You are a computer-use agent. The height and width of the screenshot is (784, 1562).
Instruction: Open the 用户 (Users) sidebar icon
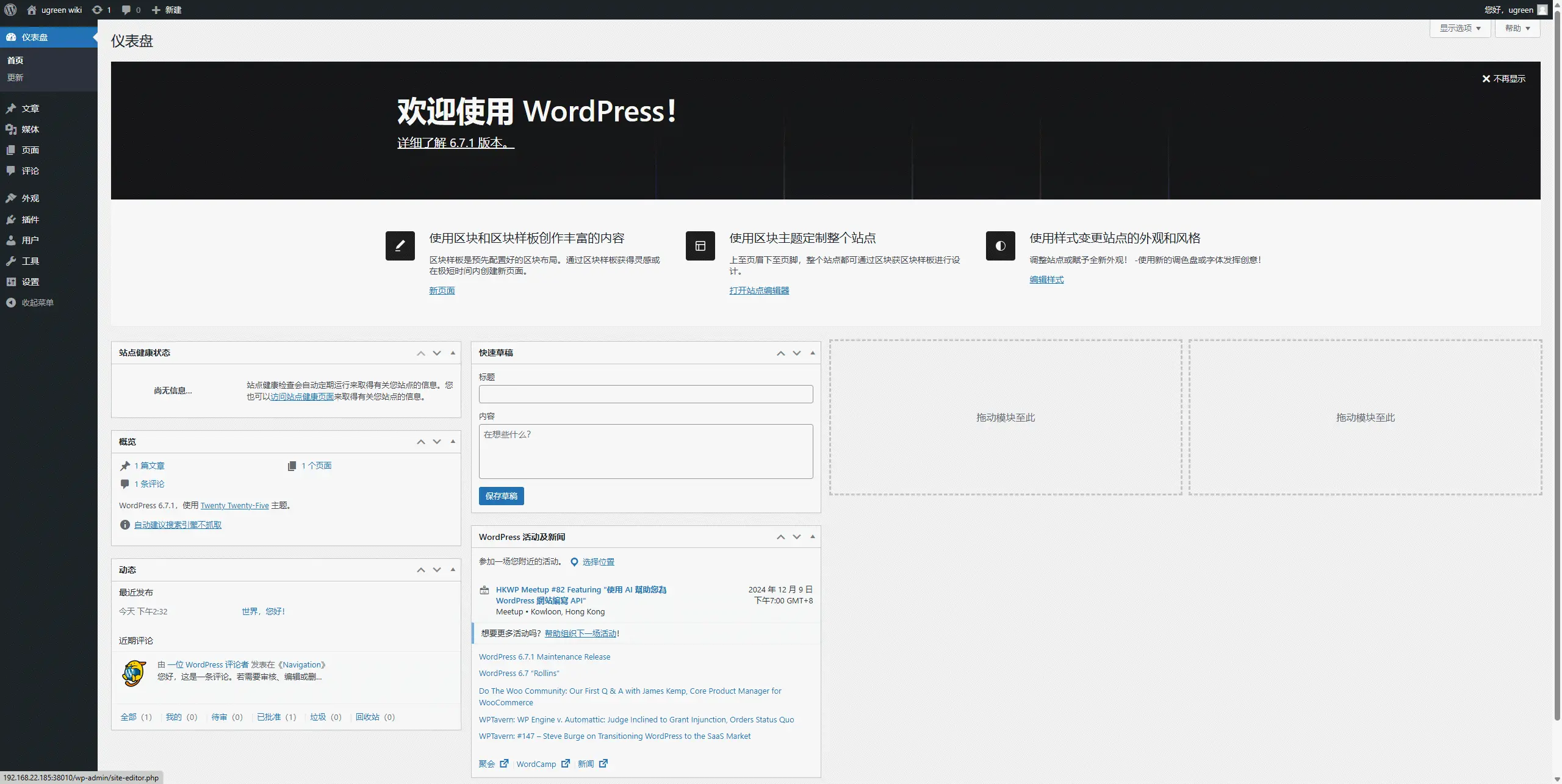click(11, 240)
